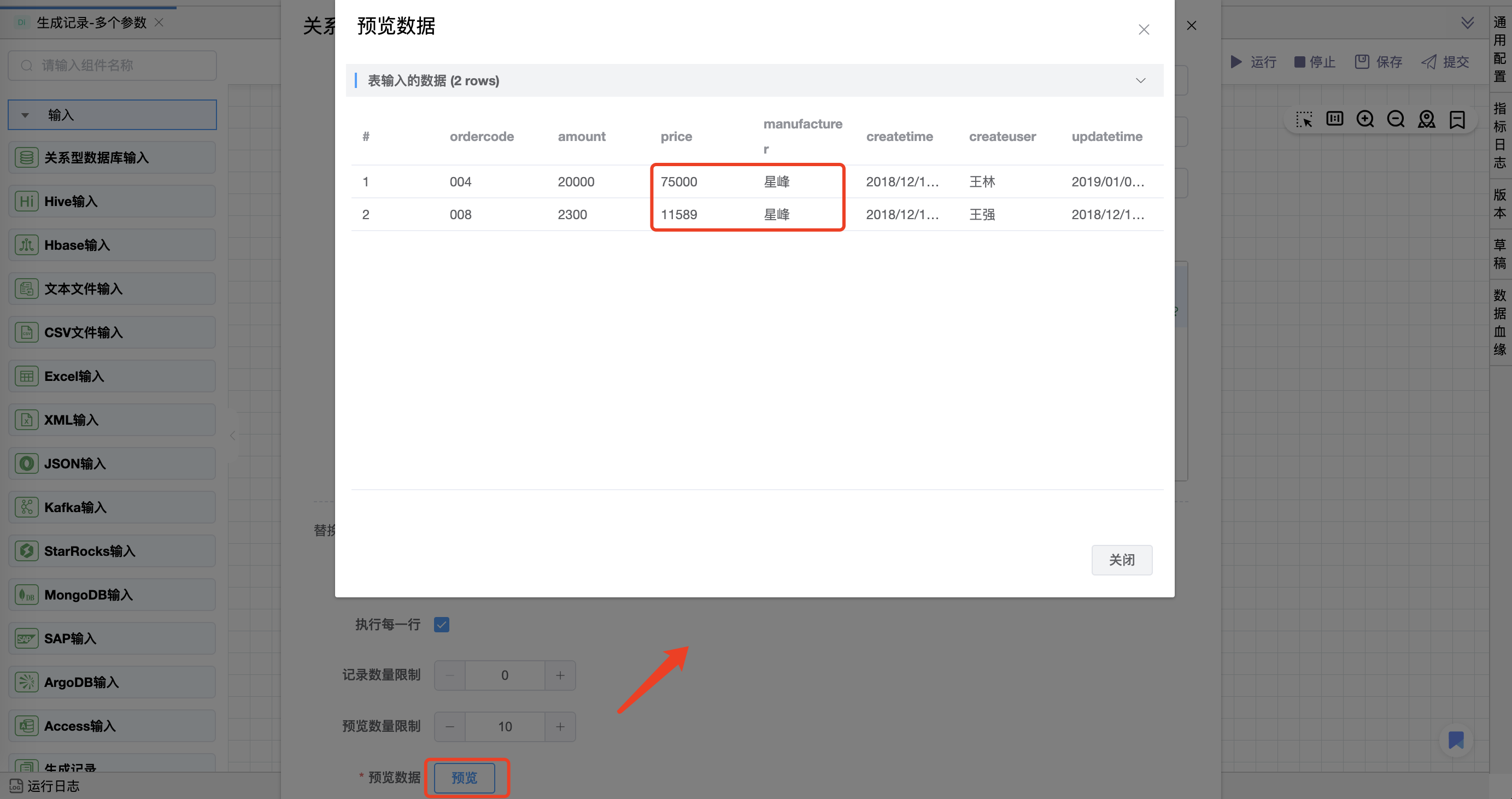Click the Hive输入 component icon
1512x799 pixels.
pos(26,201)
